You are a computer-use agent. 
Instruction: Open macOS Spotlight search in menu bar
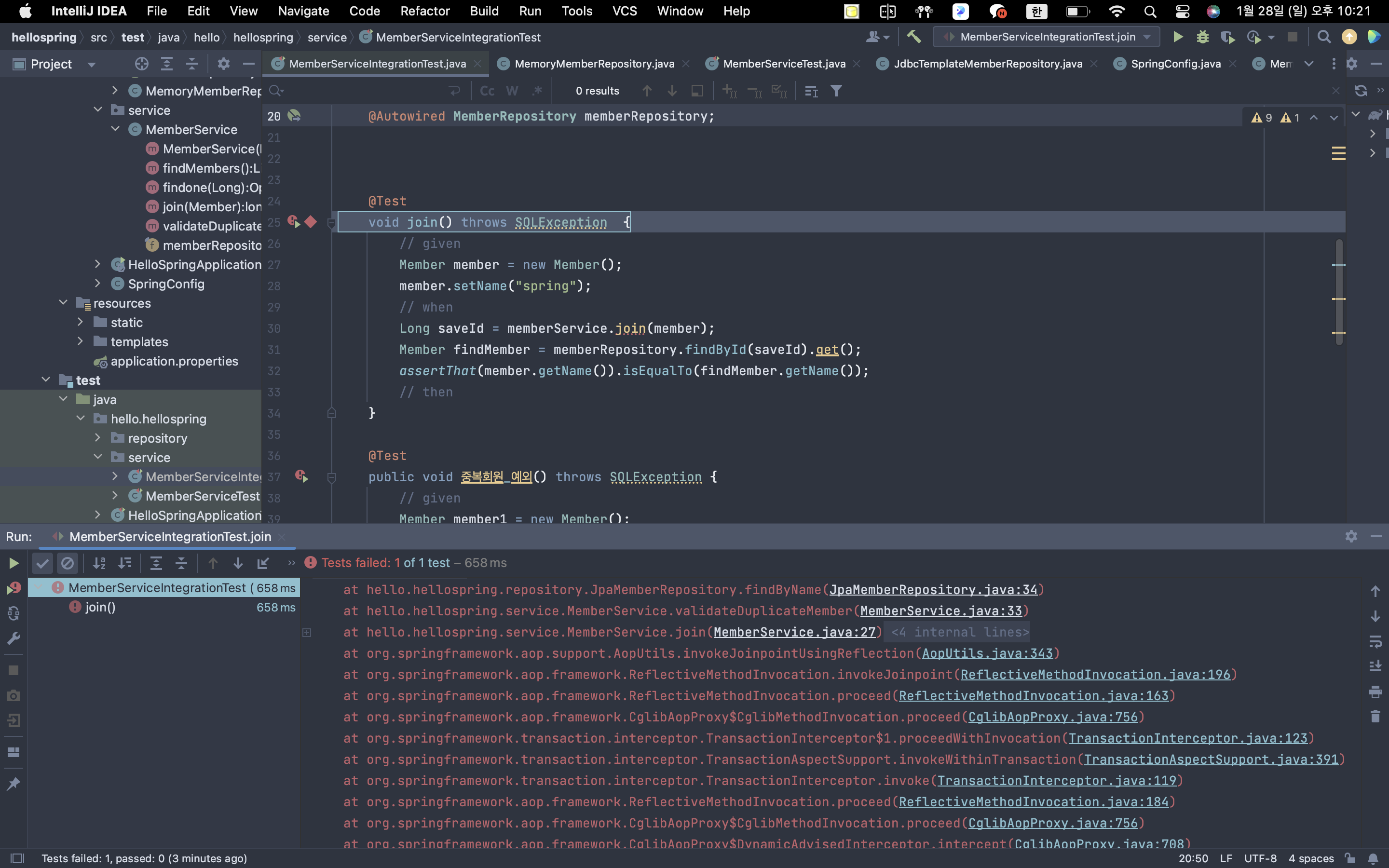click(x=1150, y=11)
